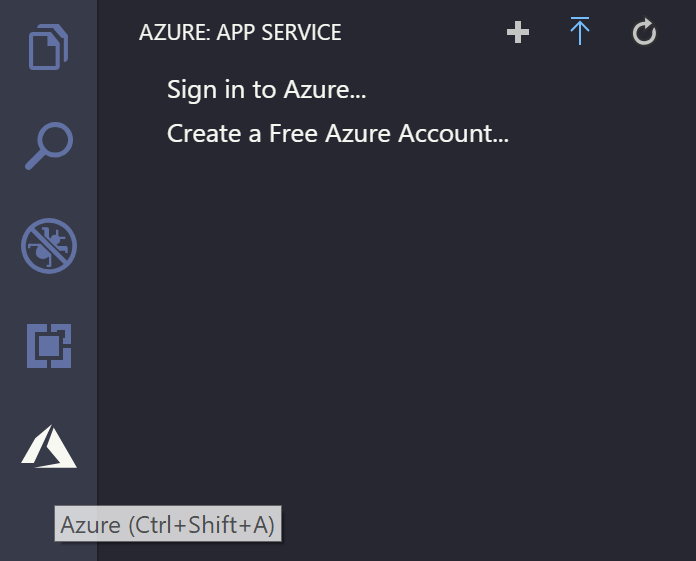Open the Search view magnifier icon
The width and height of the screenshot is (696, 561).
click(49, 146)
